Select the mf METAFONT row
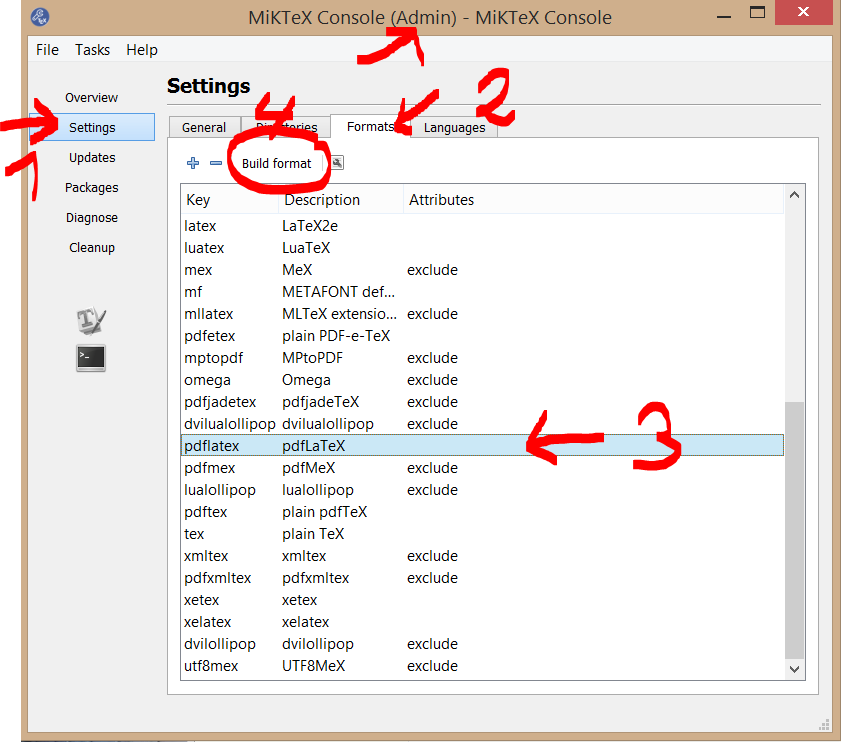The image size is (841, 742). tap(482, 292)
